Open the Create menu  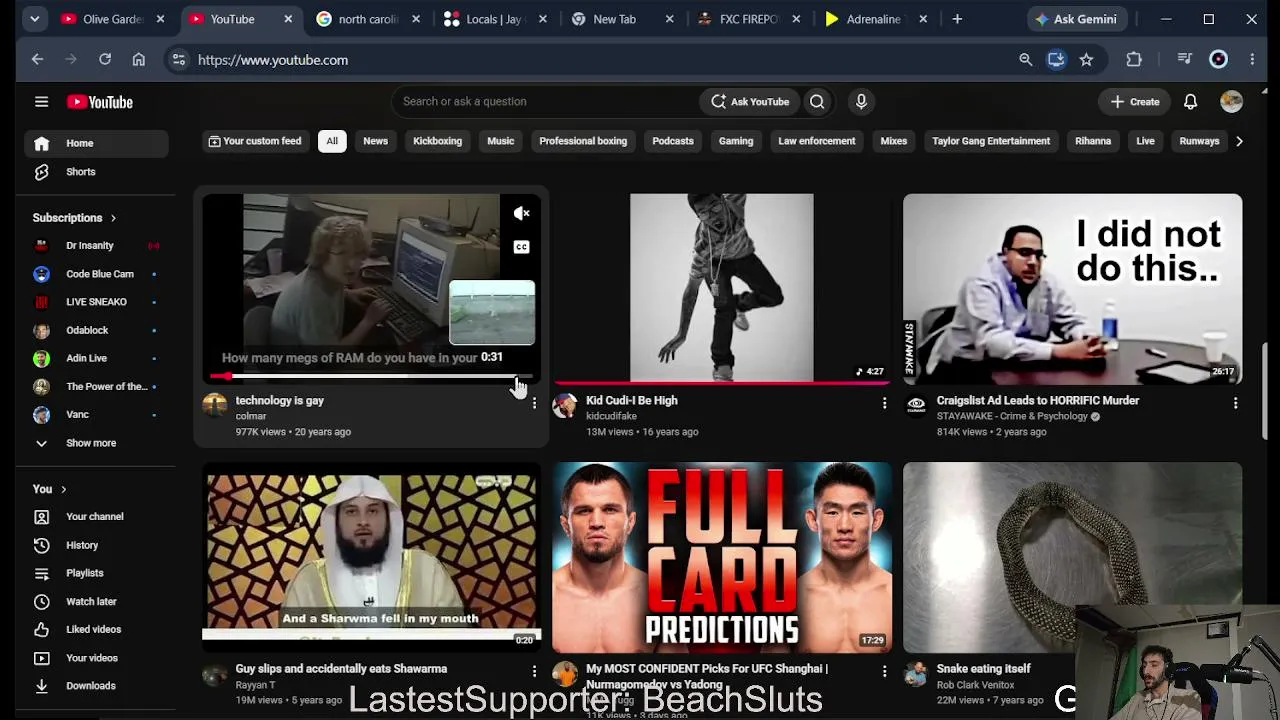[1135, 101]
